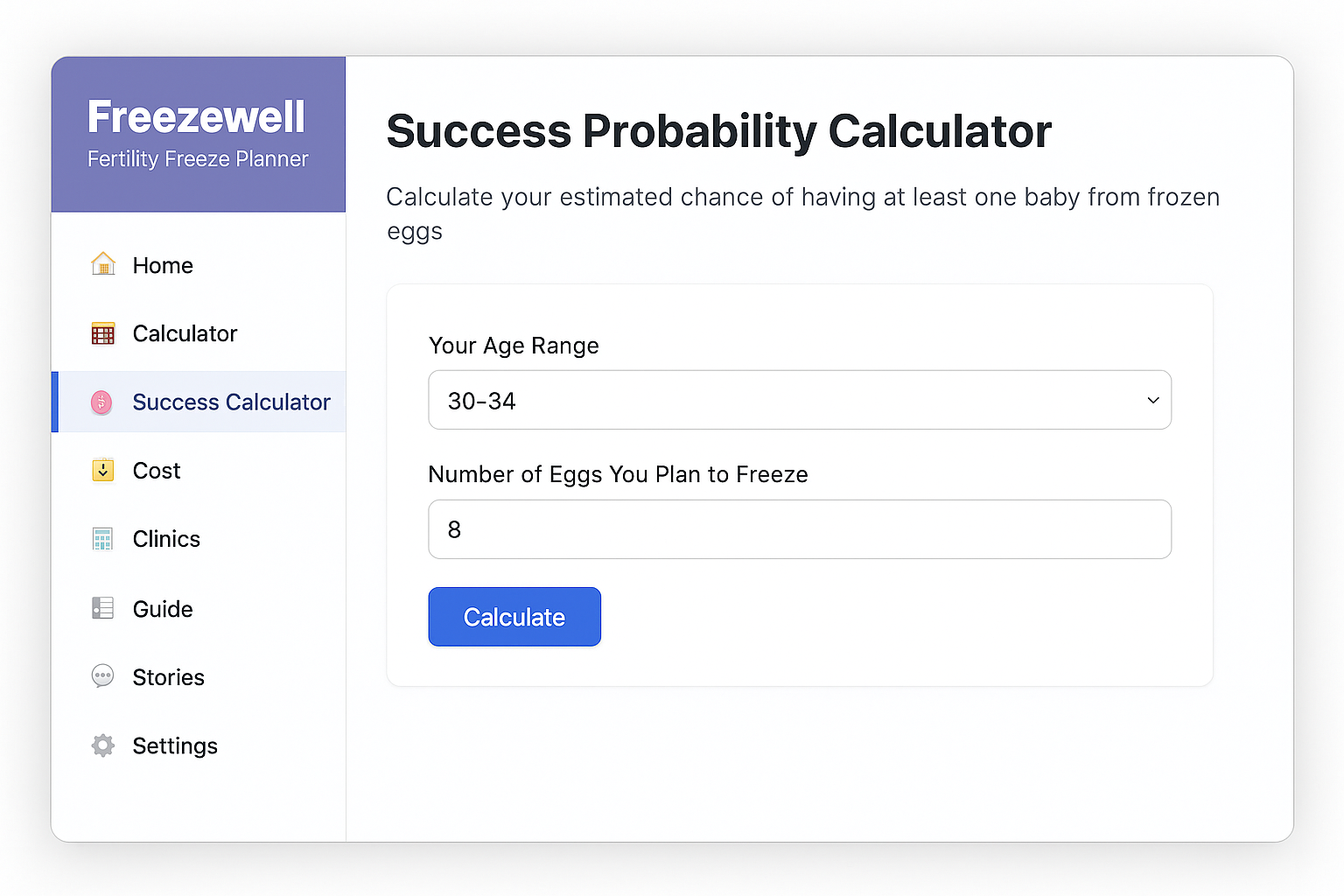Open the Stories section label
1344x896 pixels.
[169, 677]
